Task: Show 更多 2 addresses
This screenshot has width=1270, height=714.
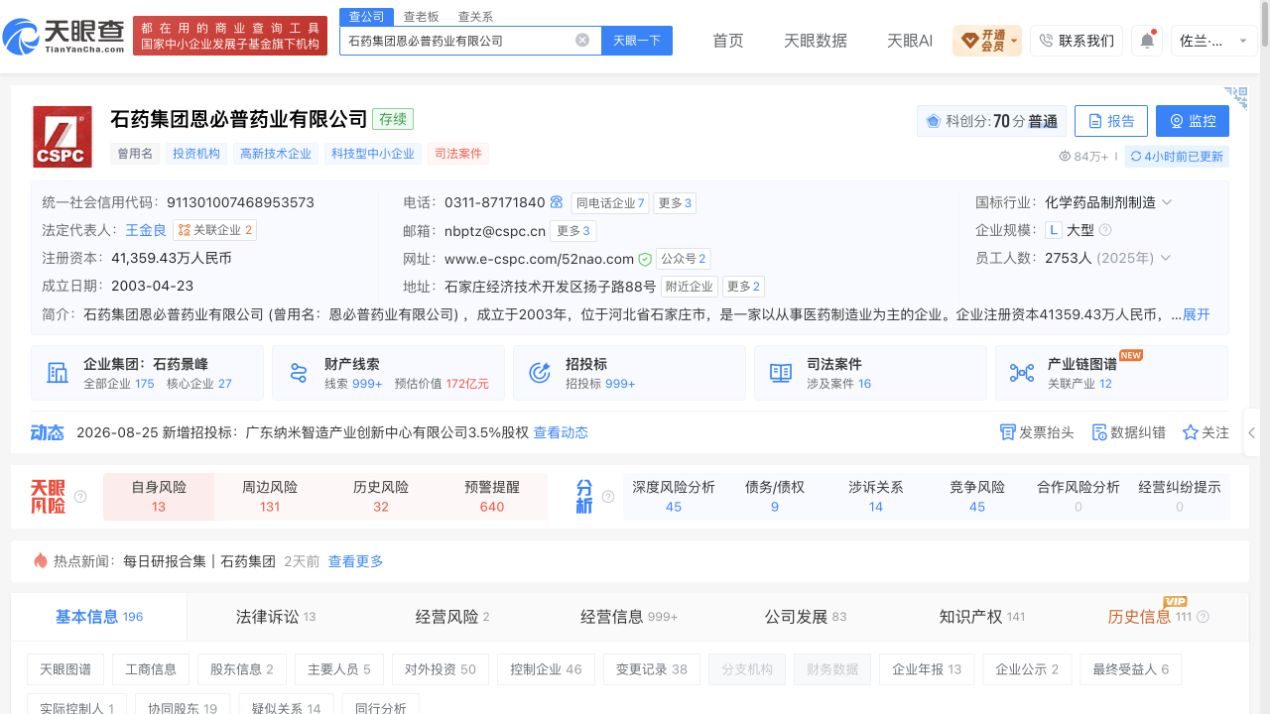Action: [x=744, y=287]
